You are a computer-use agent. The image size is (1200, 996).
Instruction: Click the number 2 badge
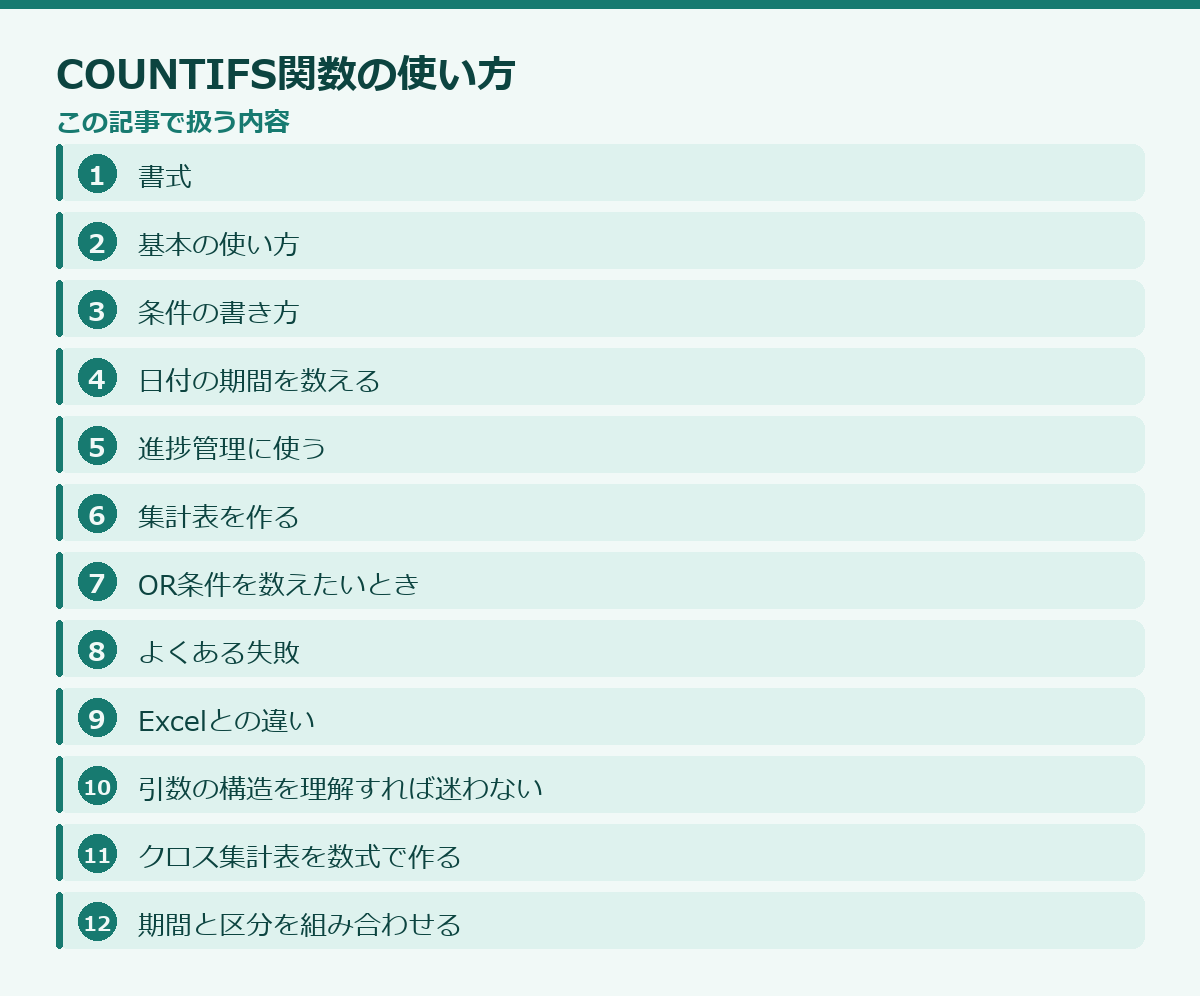click(97, 244)
